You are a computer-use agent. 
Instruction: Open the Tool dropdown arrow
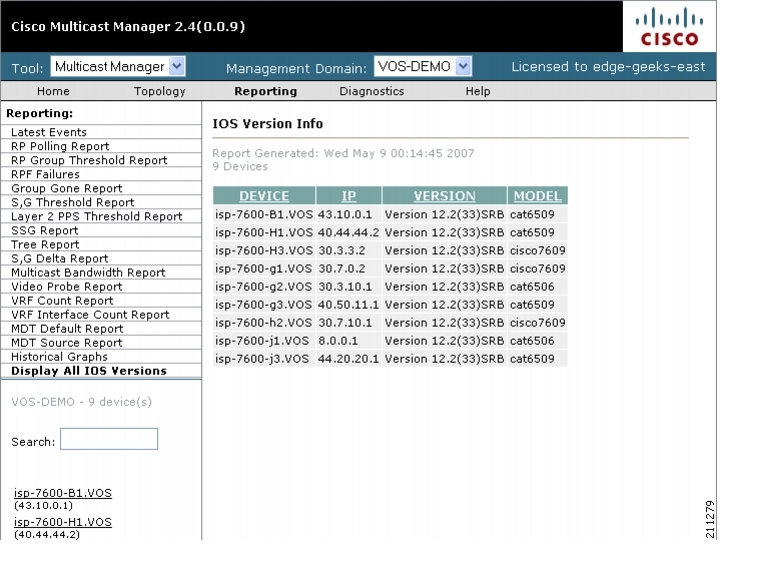click(177, 66)
